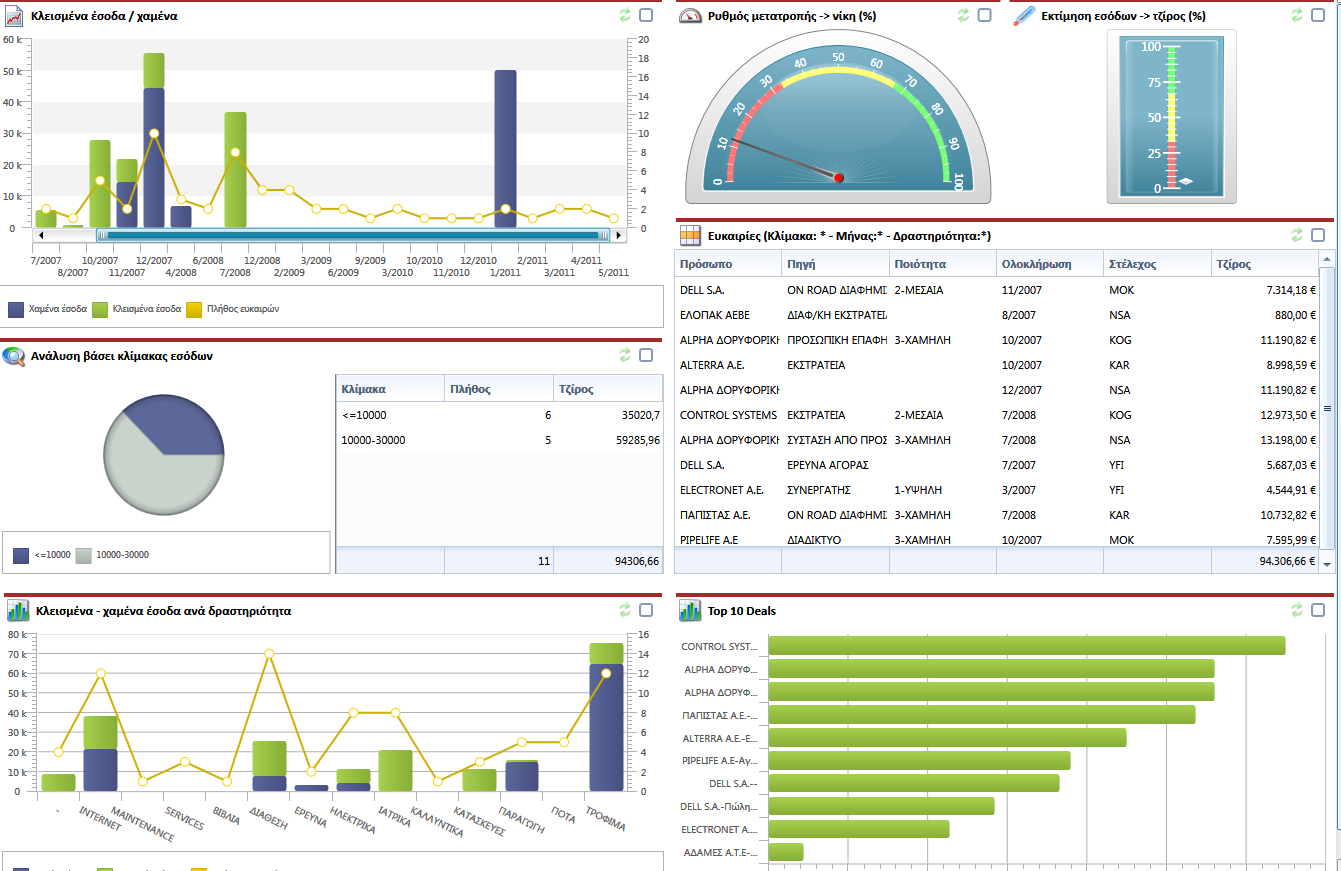Viewport: 1341px width, 871px height.
Task: Tick the checkbox of έσοδα ανά δραστηριότητα panel
Action: pos(646,609)
